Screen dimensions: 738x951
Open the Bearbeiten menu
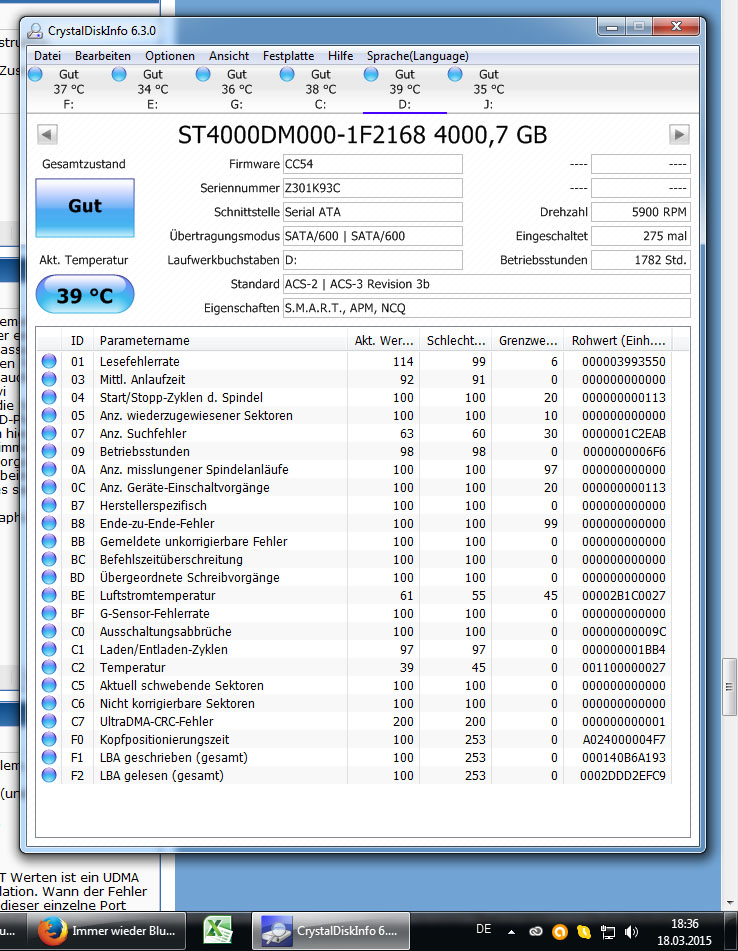coord(102,56)
